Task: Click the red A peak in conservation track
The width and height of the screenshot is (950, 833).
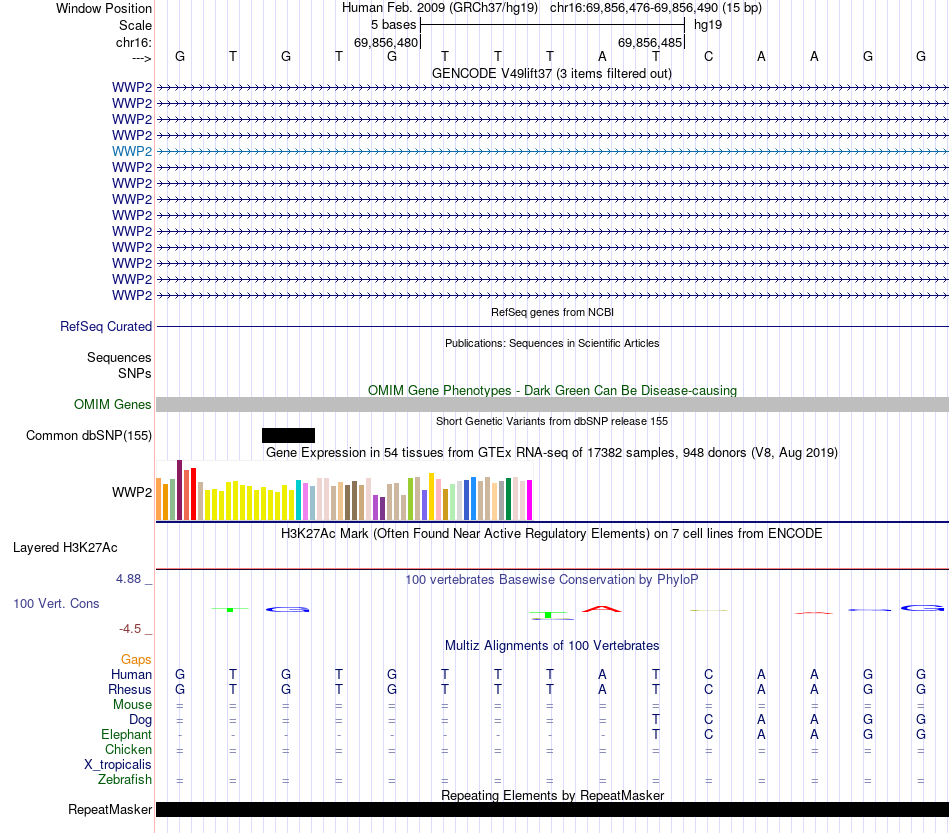Action: [602, 609]
